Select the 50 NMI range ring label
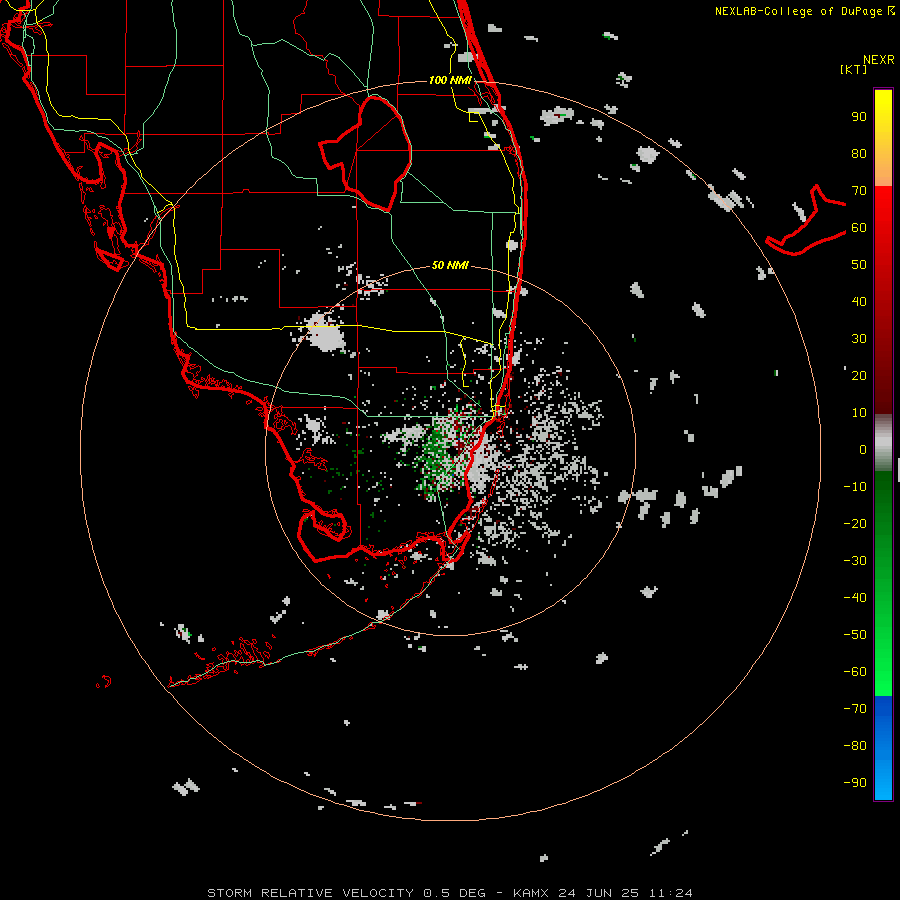Image resolution: width=900 pixels, height=900 pixels. click(450, 265)
